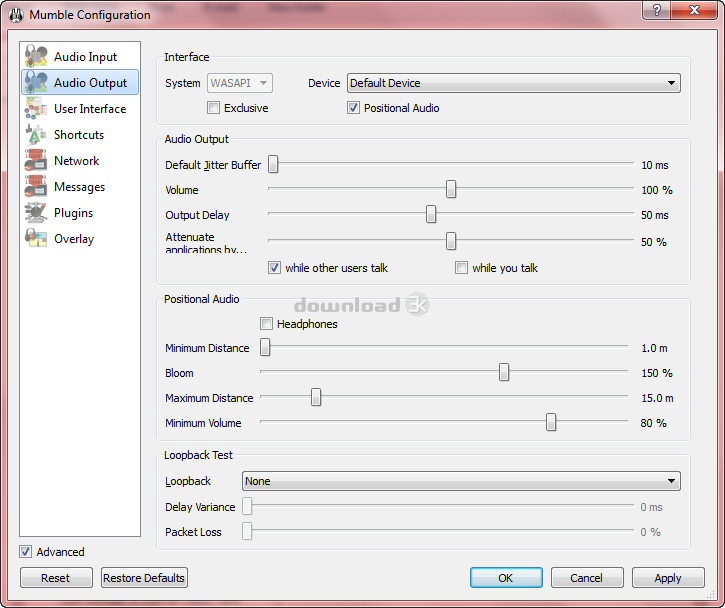The width and height of the screenshot is (725, 608).
Task: Confirm settings with the OK button
Action: click(x=506, y=578)
